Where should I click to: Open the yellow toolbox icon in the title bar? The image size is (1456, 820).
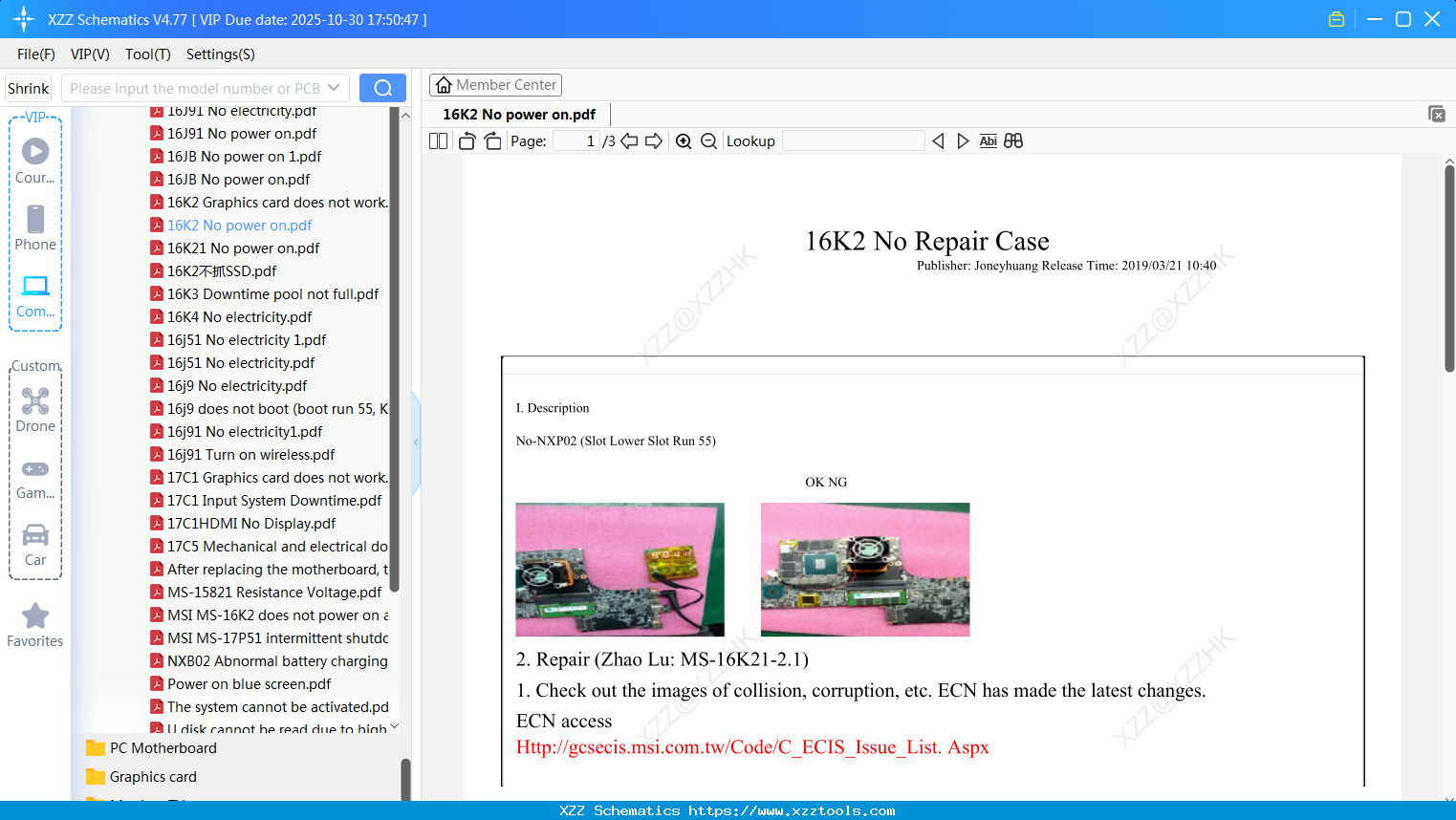coord(1336,19)
